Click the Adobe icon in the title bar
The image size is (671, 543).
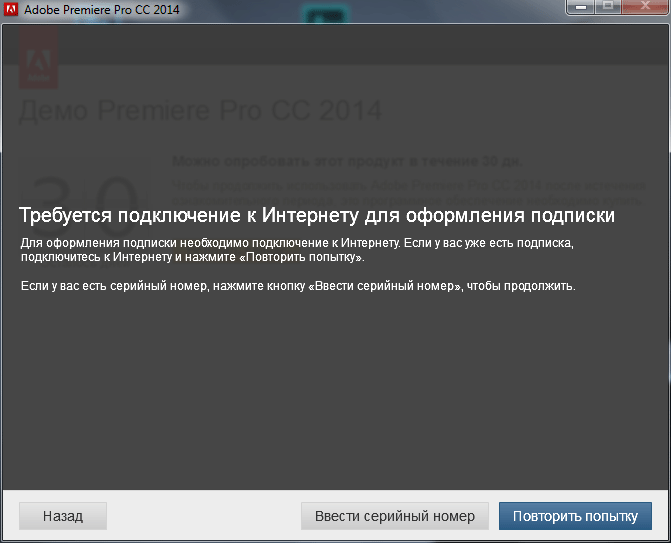(11, 9)
